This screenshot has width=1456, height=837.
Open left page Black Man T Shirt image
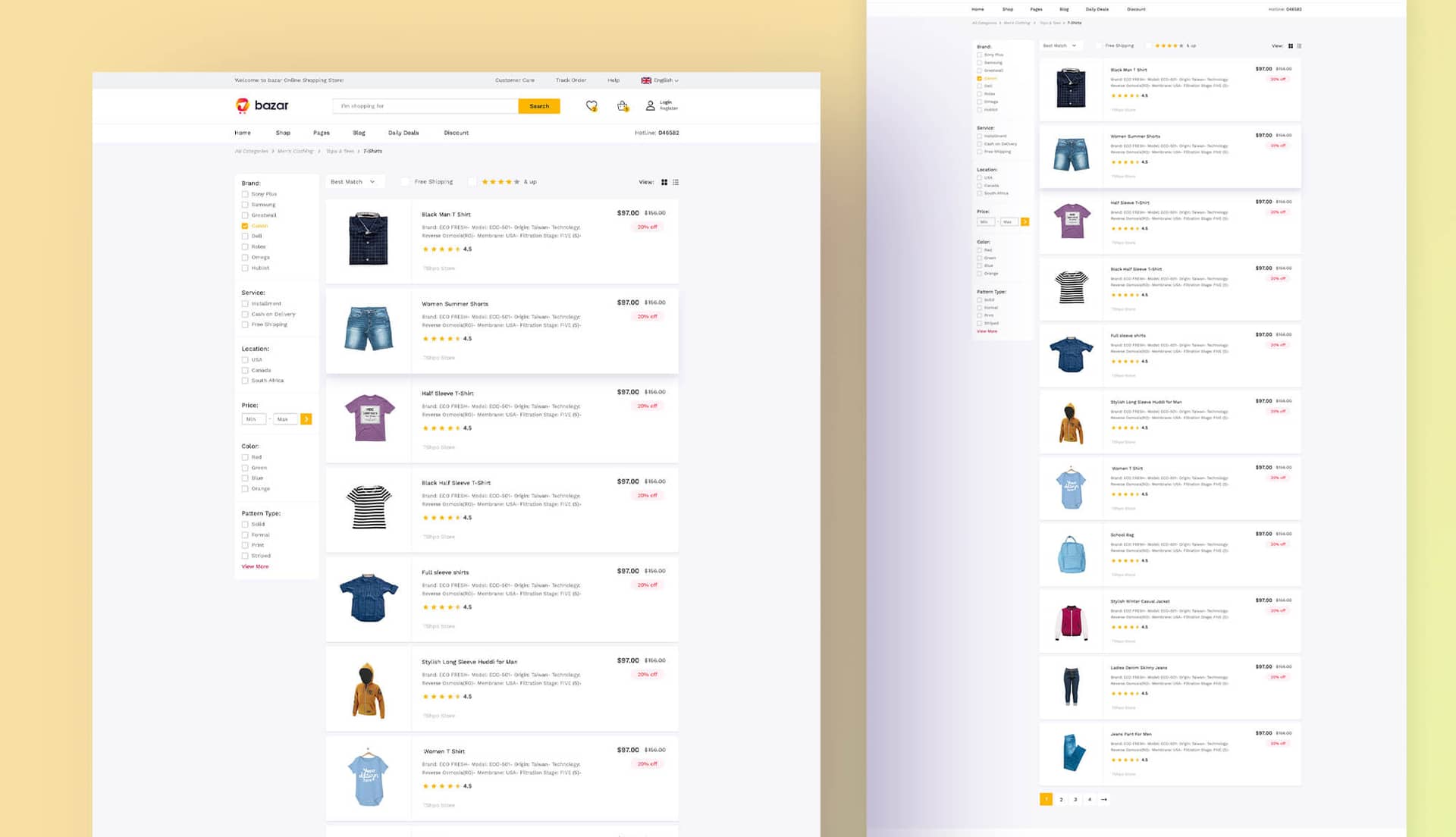pyautogui.click(x=369, y=240)
